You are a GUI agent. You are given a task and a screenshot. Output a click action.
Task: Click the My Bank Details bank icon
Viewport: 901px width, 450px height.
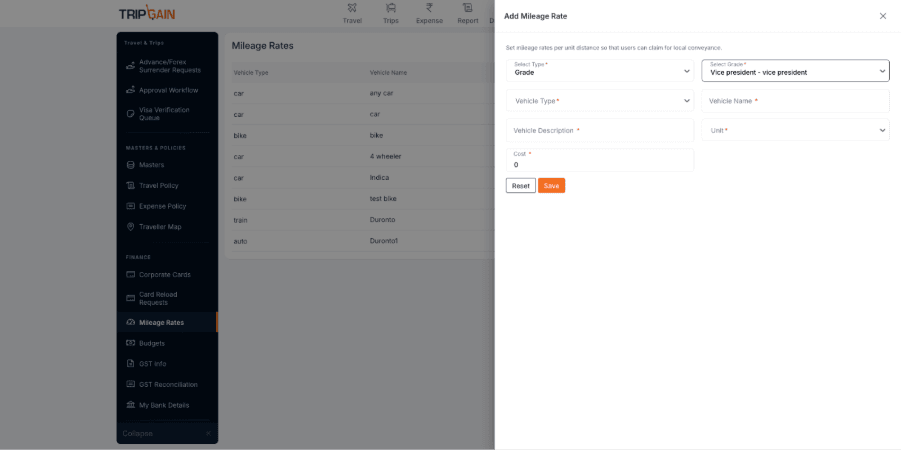click(130, 405)
